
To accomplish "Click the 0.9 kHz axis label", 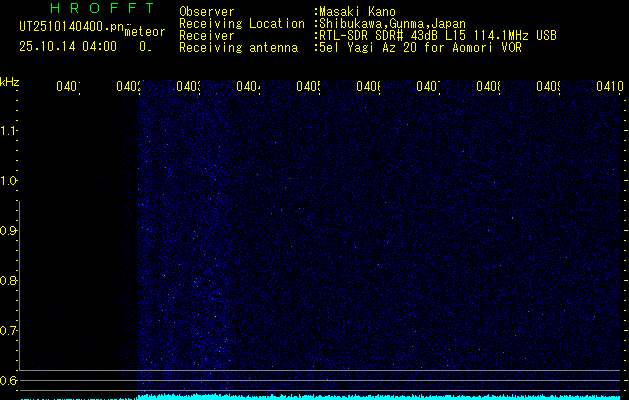I will tap(8, 231).
